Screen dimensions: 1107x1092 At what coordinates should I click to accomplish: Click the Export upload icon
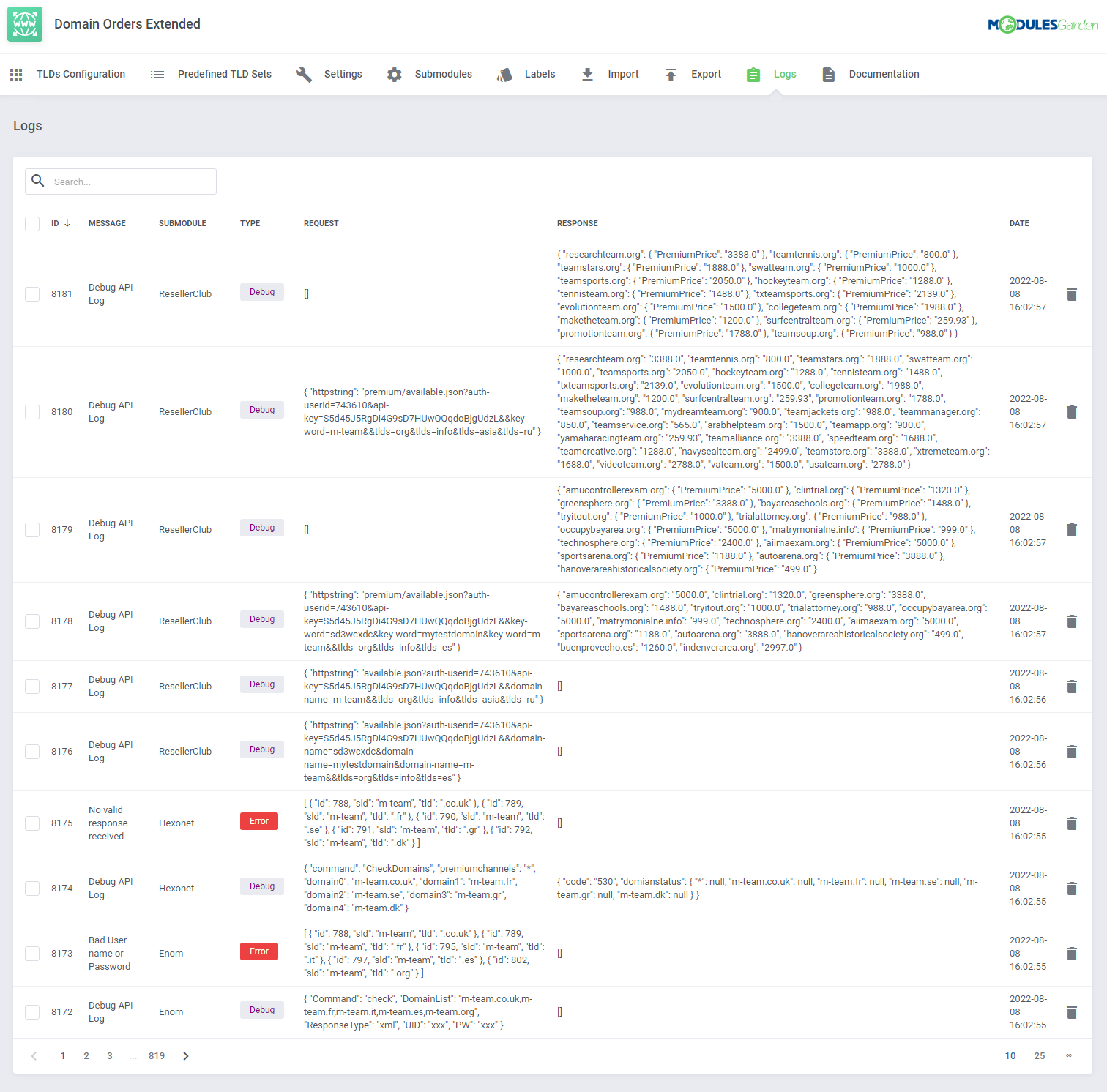tap(671, 75)
